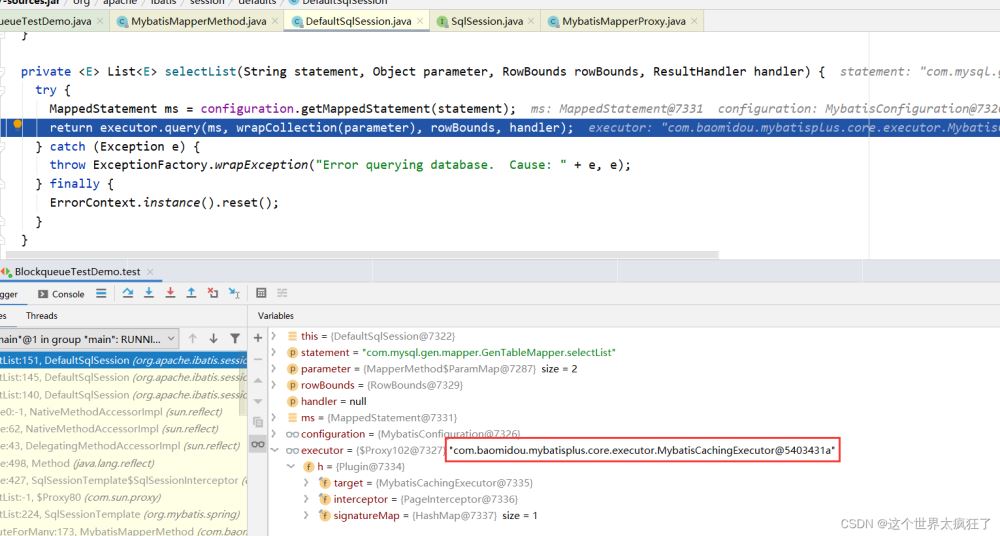The width and height of the screenshot is (1000, 536).
Task: Click the Run to Cursor icon
Action: 234,293
